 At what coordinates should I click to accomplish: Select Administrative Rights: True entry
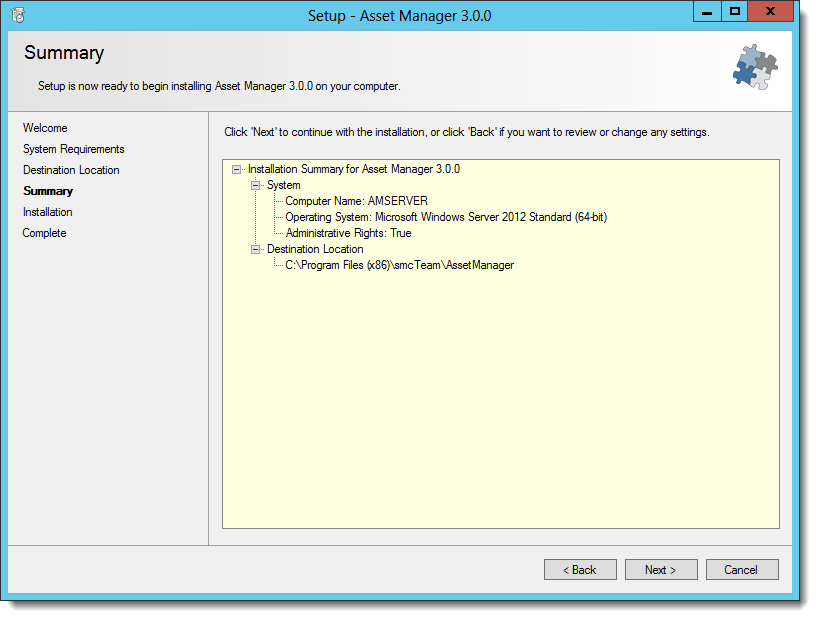click(x=348, y=233)
